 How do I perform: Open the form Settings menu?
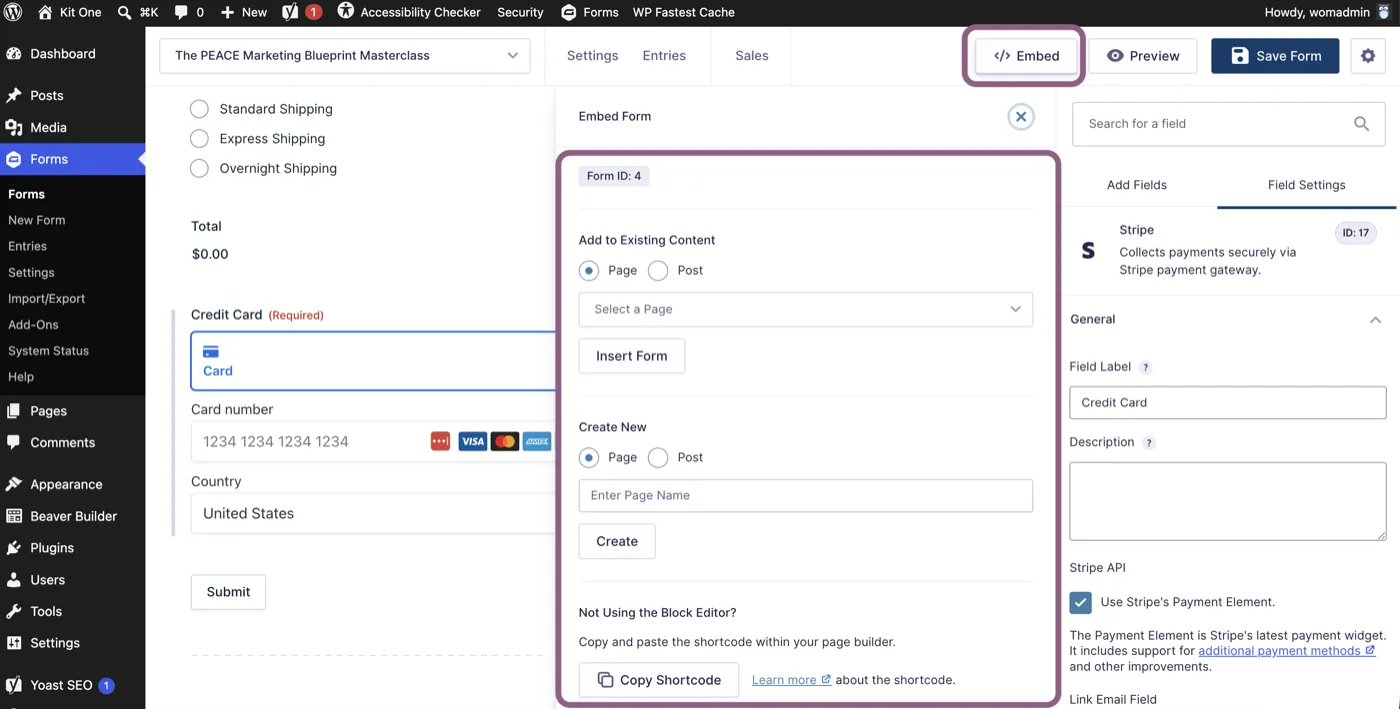(x=592, y=56)
